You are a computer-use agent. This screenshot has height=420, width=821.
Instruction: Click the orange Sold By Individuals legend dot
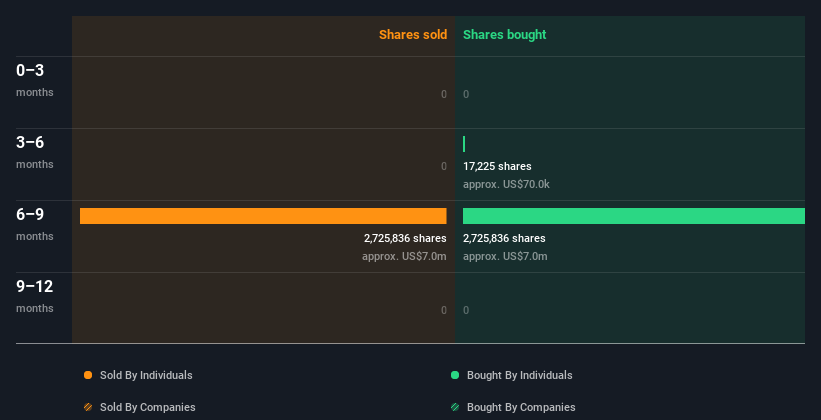coord(88,375)
